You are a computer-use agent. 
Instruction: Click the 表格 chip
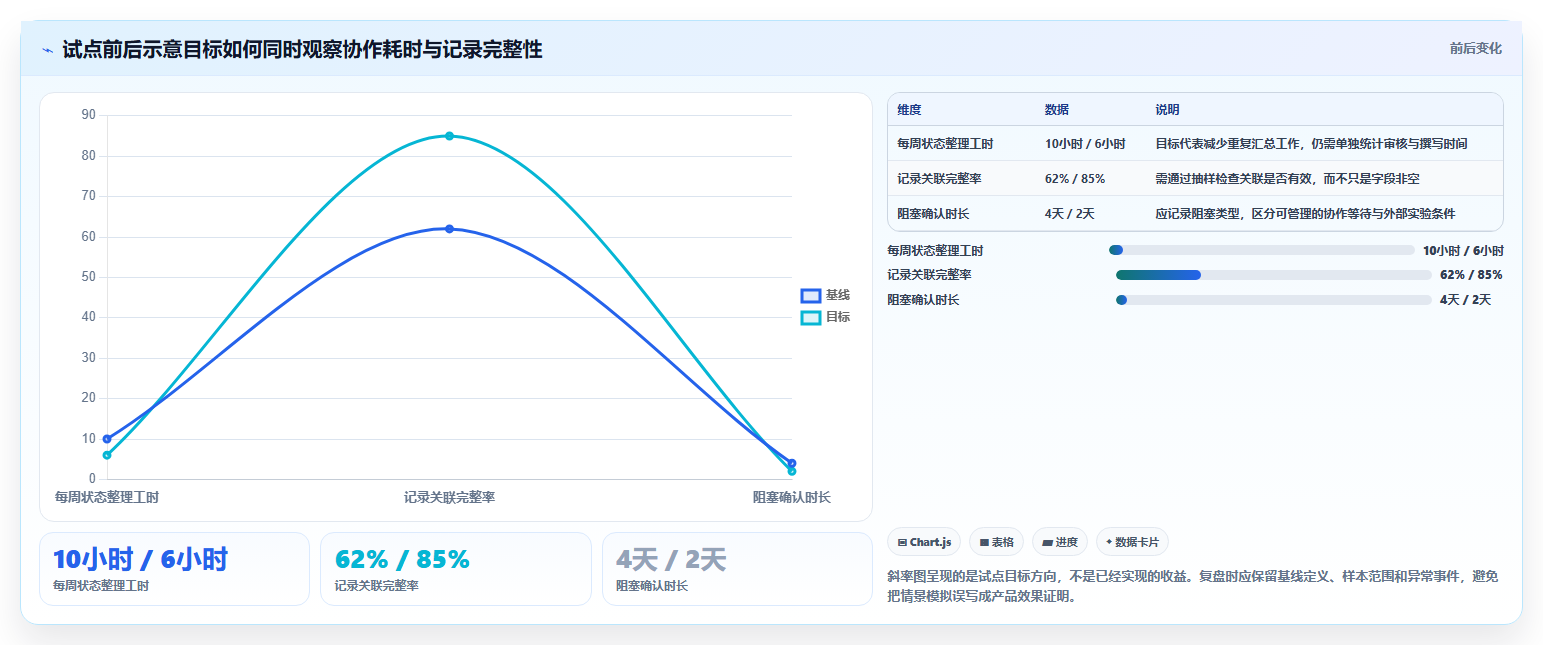pyautogui.click(x=996, y=542)
